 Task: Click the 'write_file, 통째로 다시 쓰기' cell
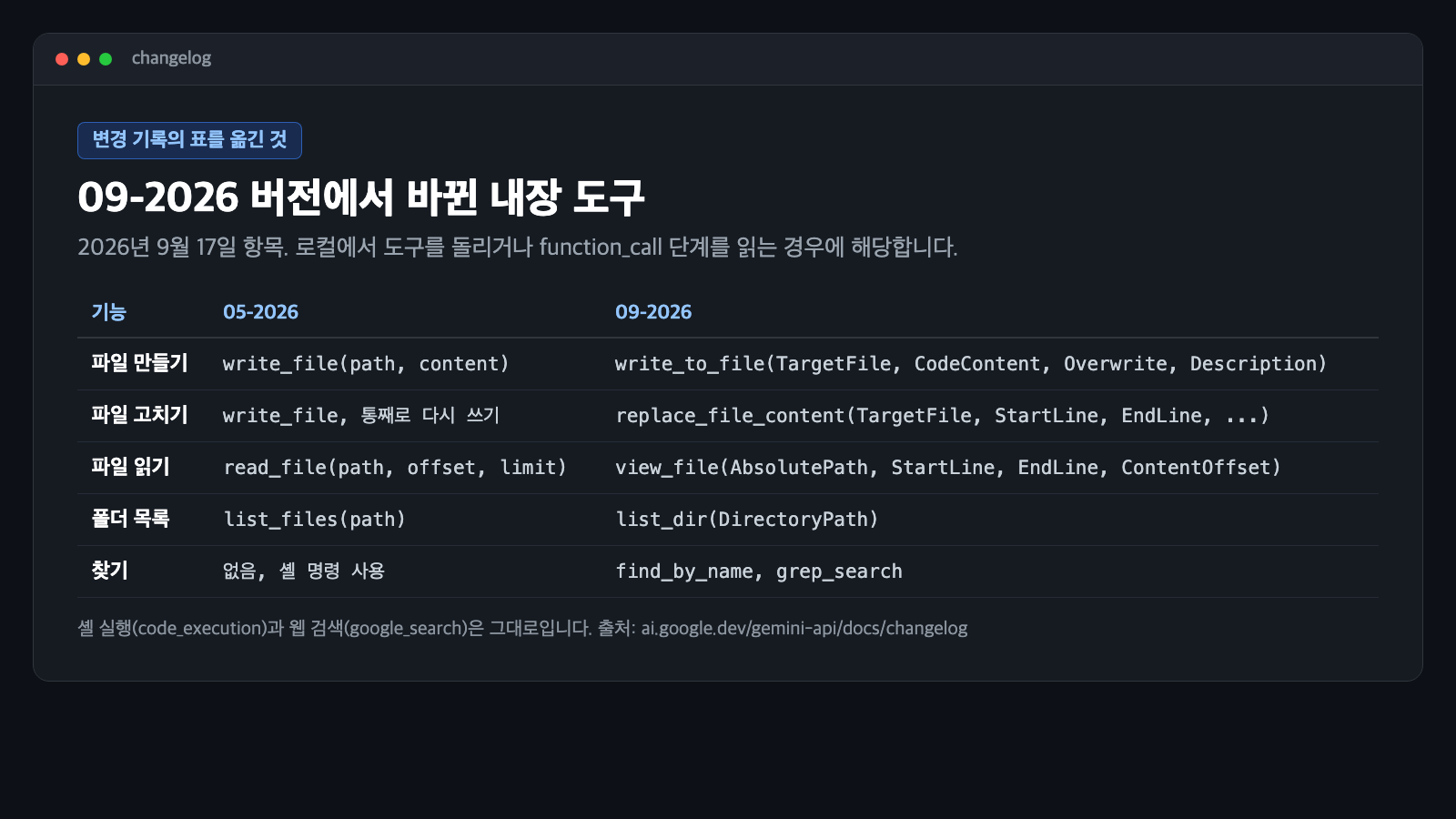[x=361, y=416]
